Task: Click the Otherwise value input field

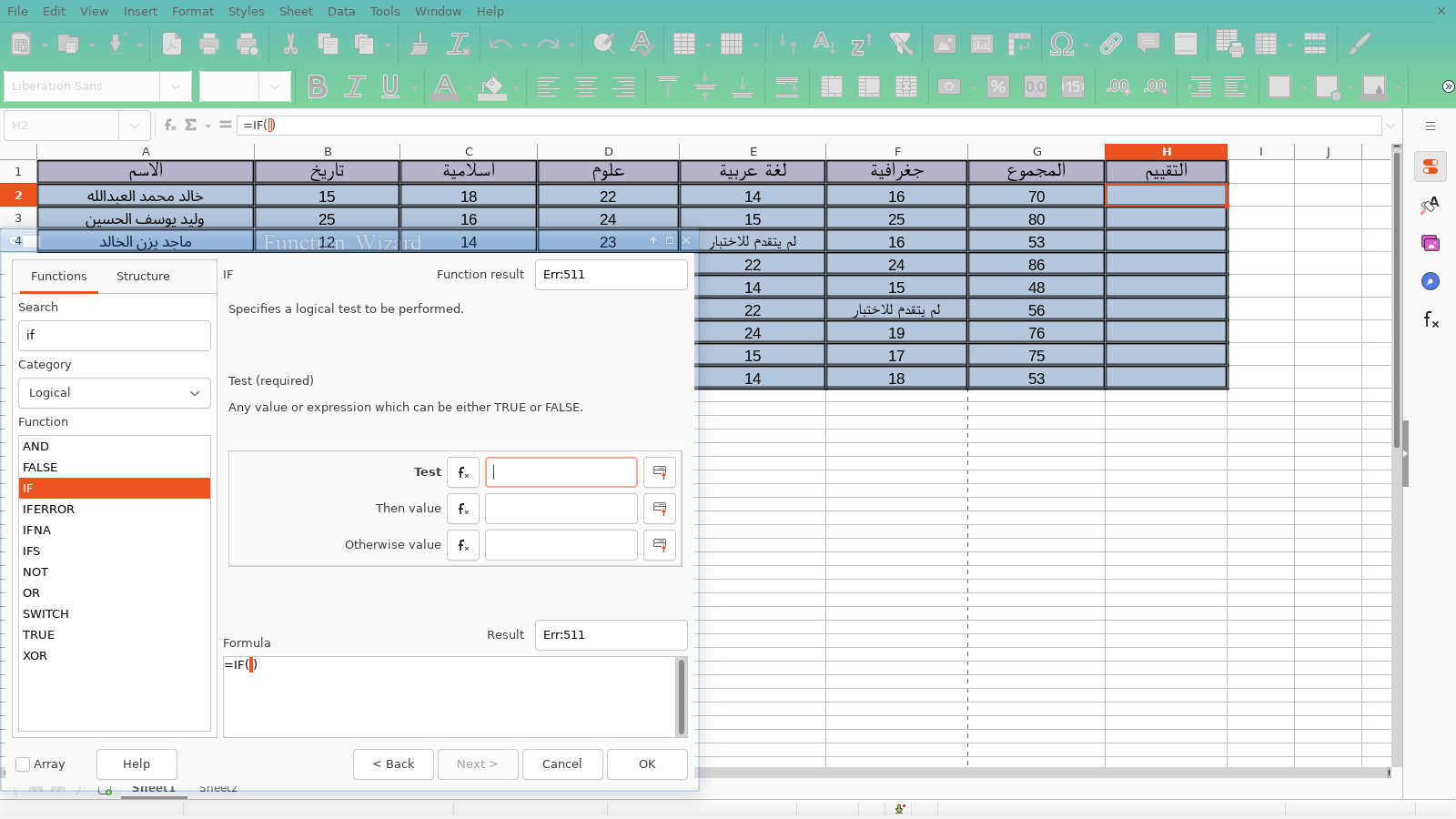Action: pos(561,545)
